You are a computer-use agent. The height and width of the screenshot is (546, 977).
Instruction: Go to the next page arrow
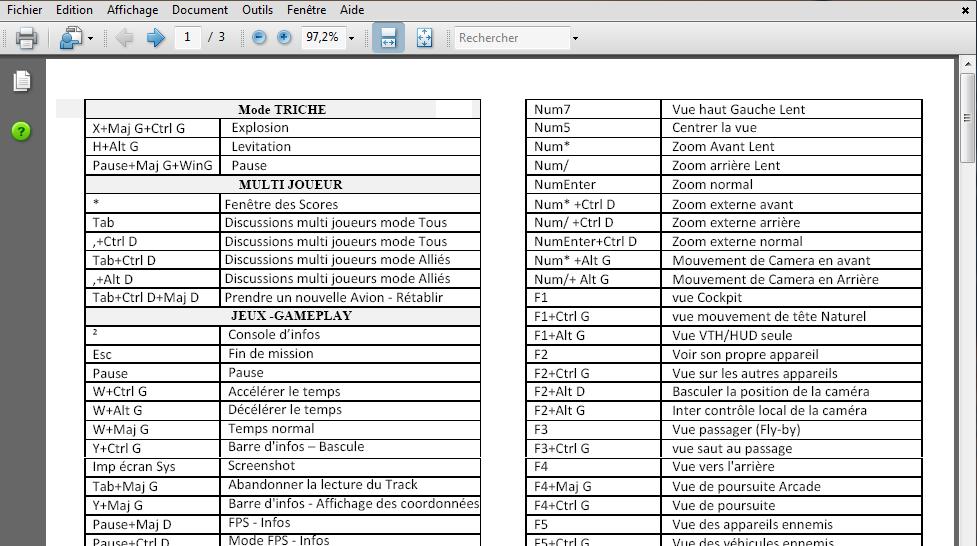(x=155, y=38)
